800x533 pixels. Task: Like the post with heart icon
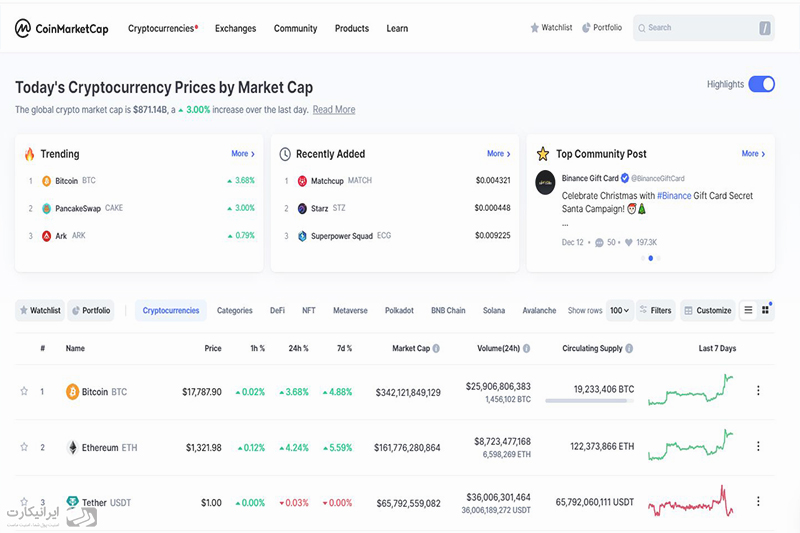[629, 243]
